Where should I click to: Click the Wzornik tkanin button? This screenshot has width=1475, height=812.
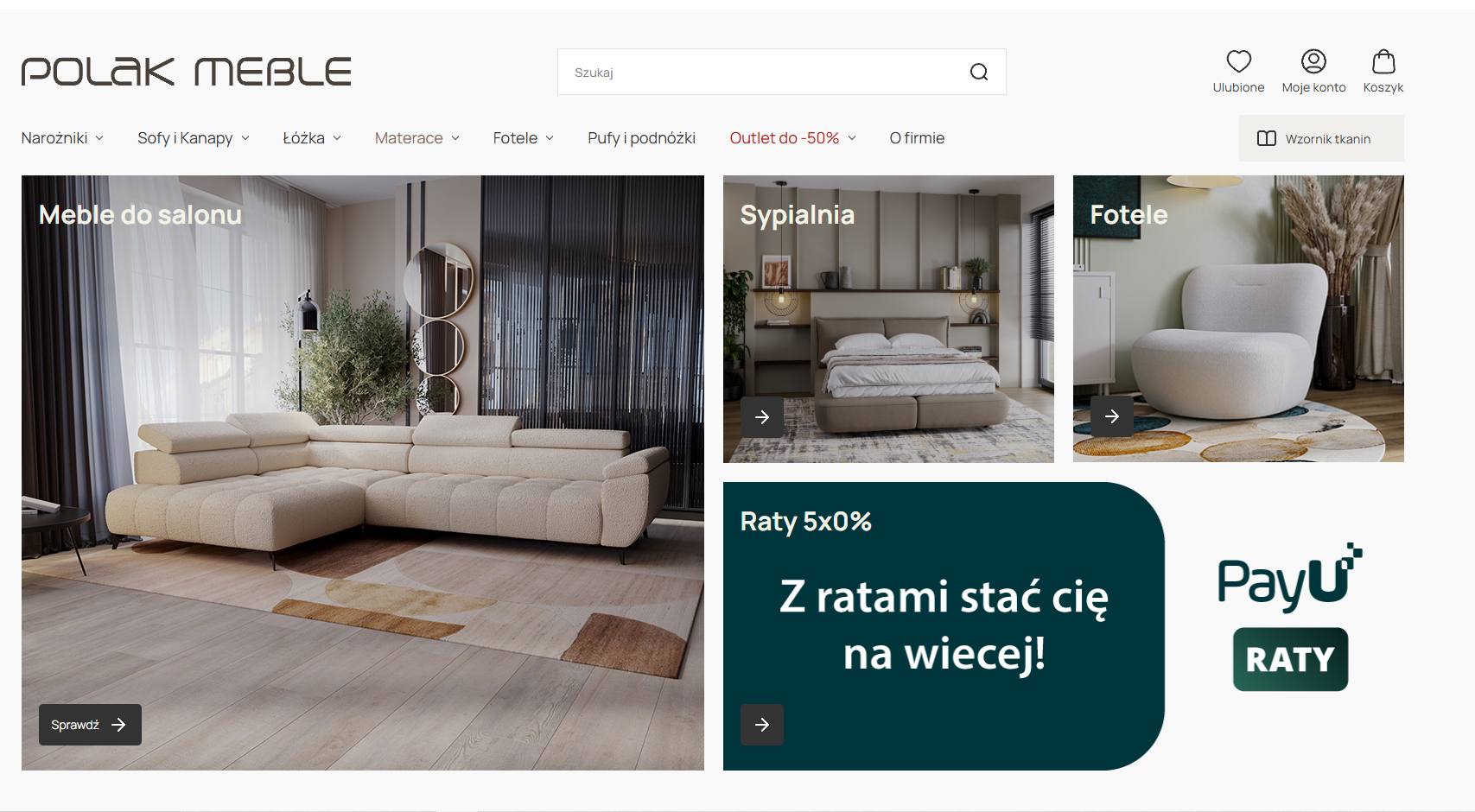[1320, 139]
